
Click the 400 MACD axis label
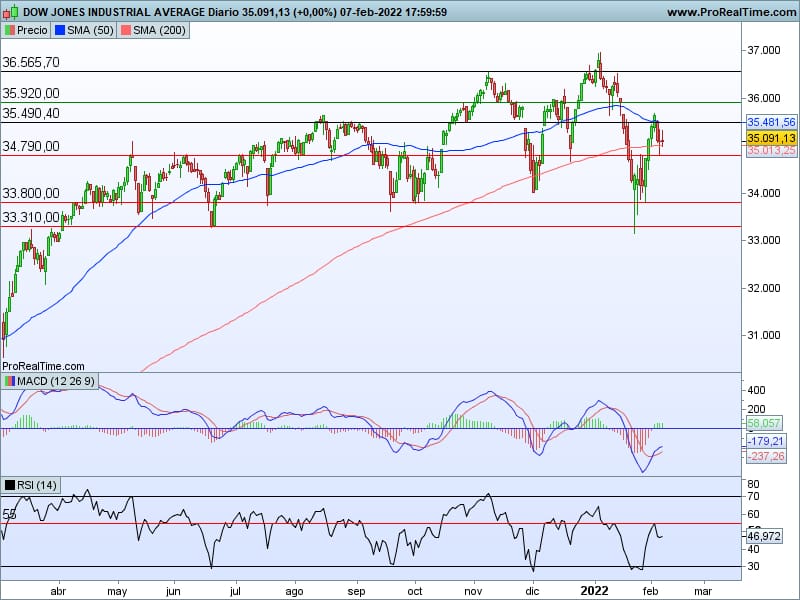pyautogui.click(x=756, y=390)
